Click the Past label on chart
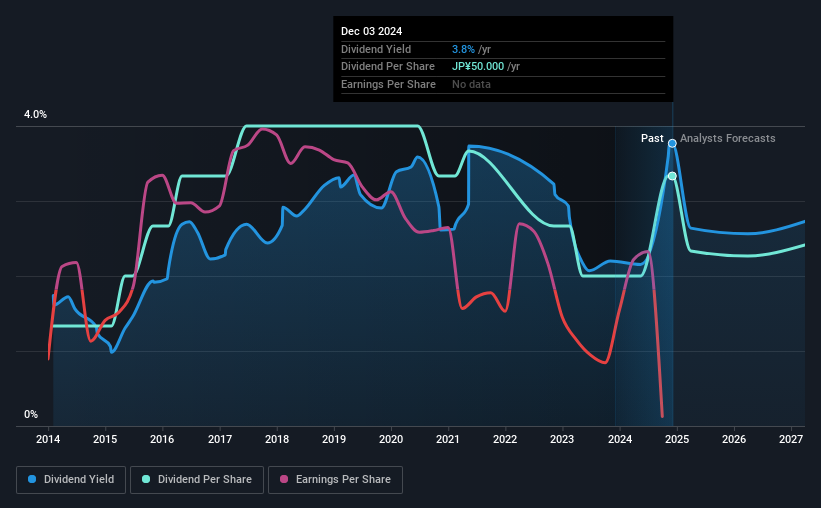 click(x=652, y=138)
